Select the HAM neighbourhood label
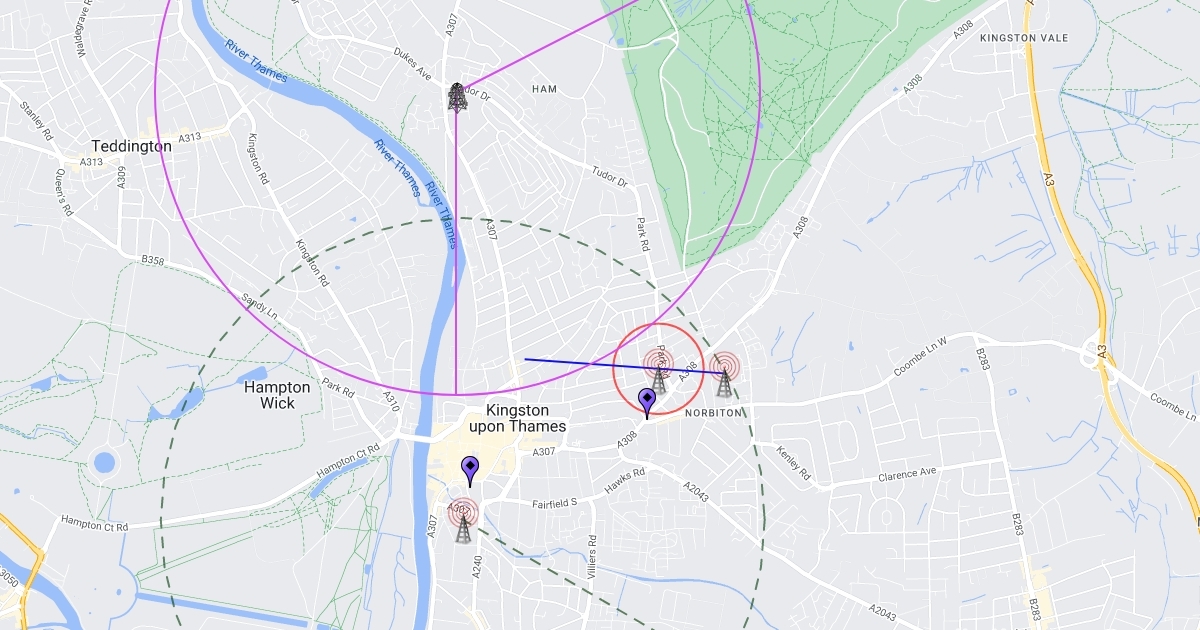This screenshot has width=1200, height=630. [544, 89]
